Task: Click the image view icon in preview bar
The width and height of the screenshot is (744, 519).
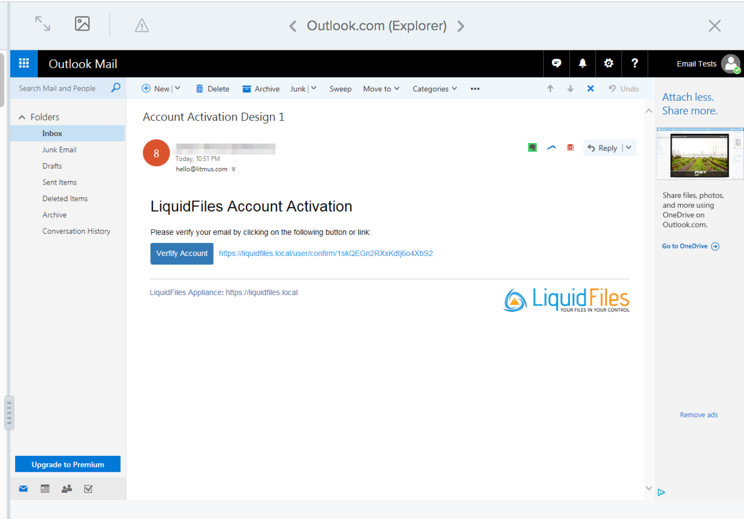Action: tap(82, 24)
